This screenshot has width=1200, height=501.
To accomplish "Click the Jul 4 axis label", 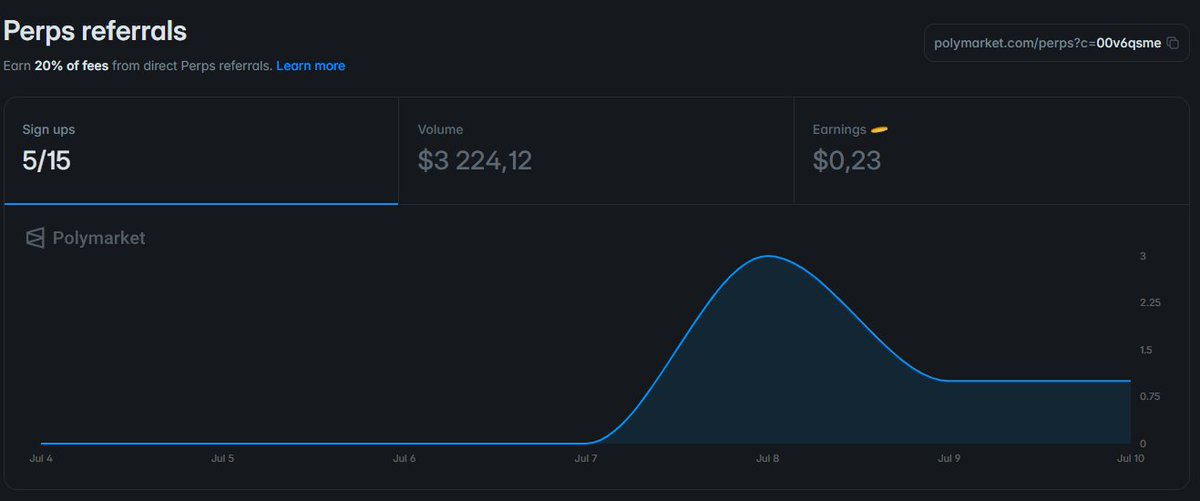I will pos(41,458).
